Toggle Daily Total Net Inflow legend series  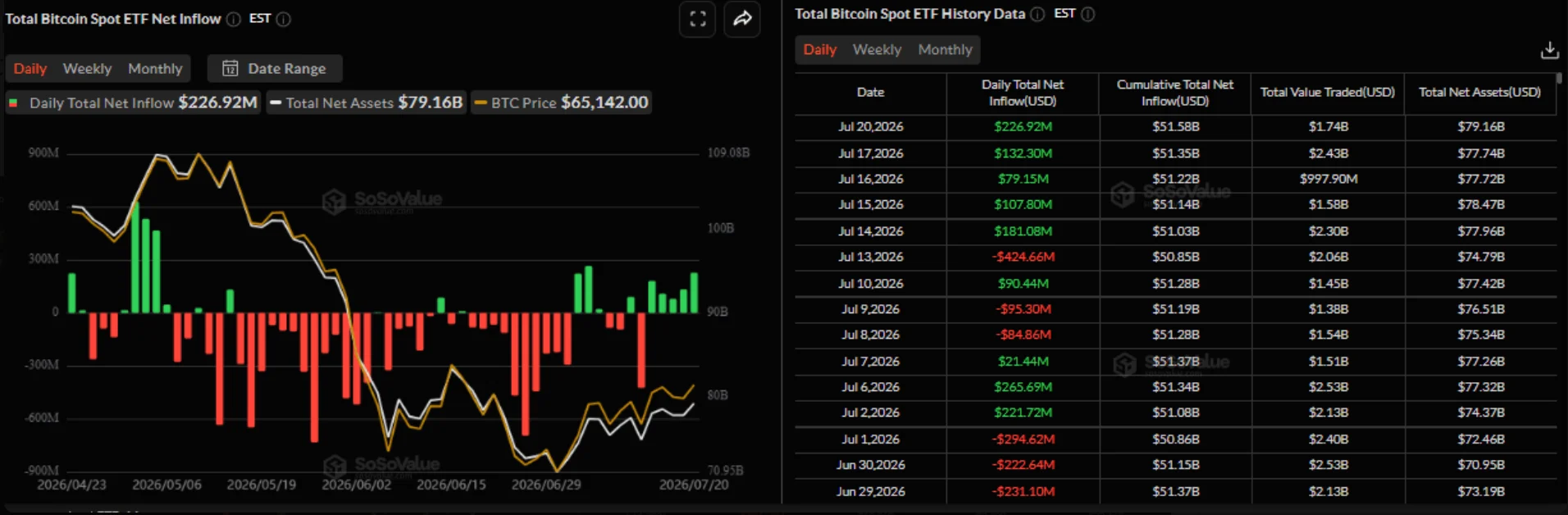click(x=134, y=103)
